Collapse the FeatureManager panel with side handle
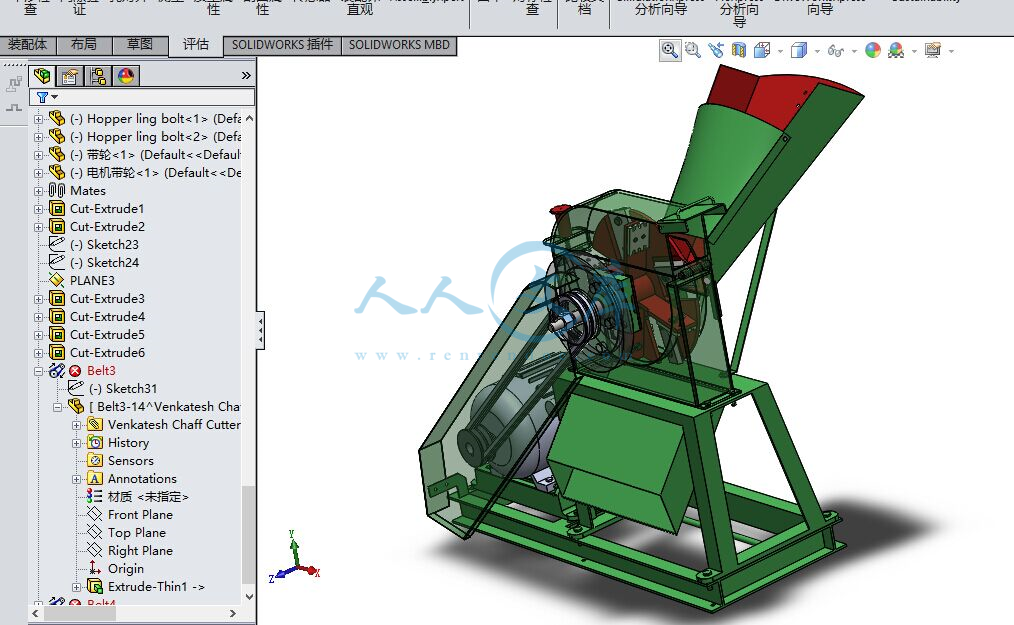The height and width of the screenshot is (625, 1014). click(261, 330)
